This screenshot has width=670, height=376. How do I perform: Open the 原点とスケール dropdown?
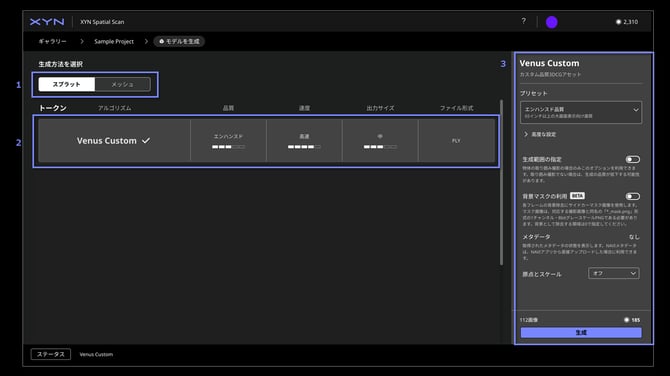[614, 273]
